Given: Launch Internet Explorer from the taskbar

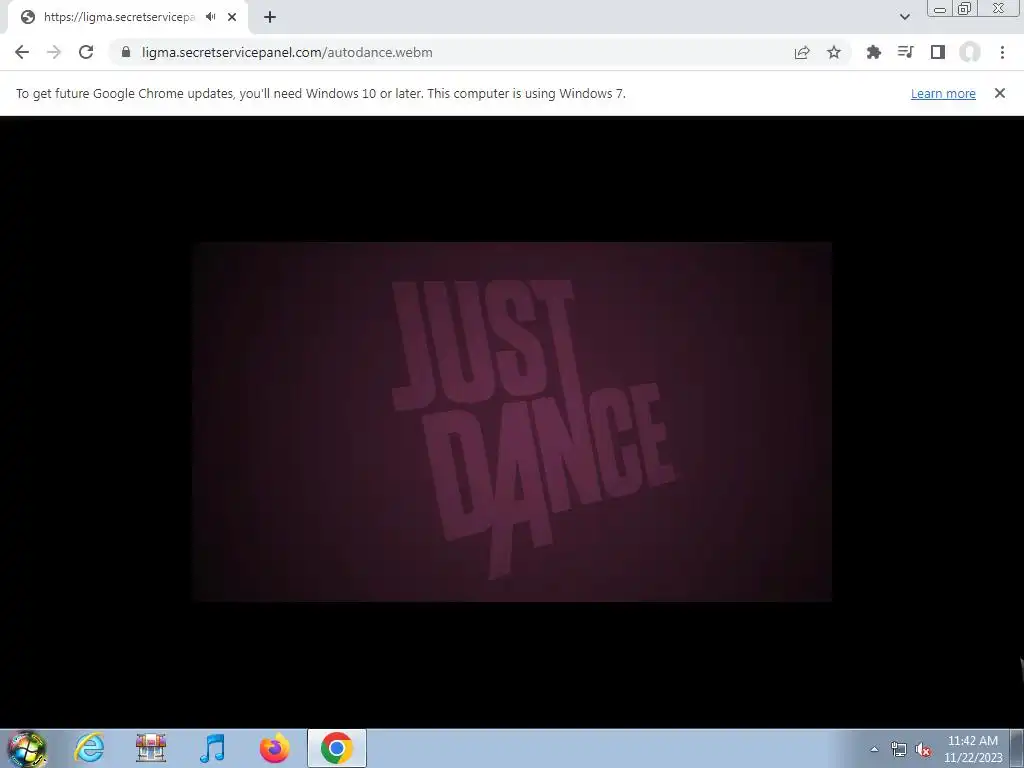Looking at the screenshot, I should [89, 748].
